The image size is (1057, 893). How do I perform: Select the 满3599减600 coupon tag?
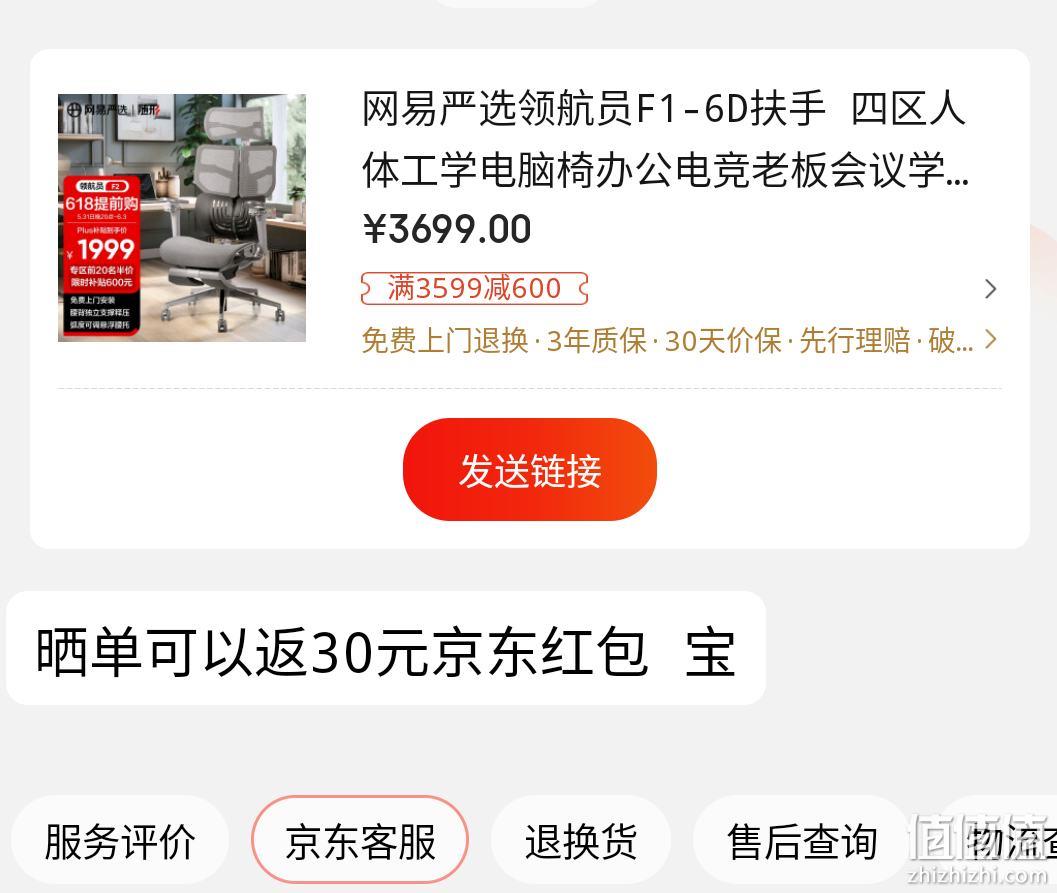(x=475, y=288)
